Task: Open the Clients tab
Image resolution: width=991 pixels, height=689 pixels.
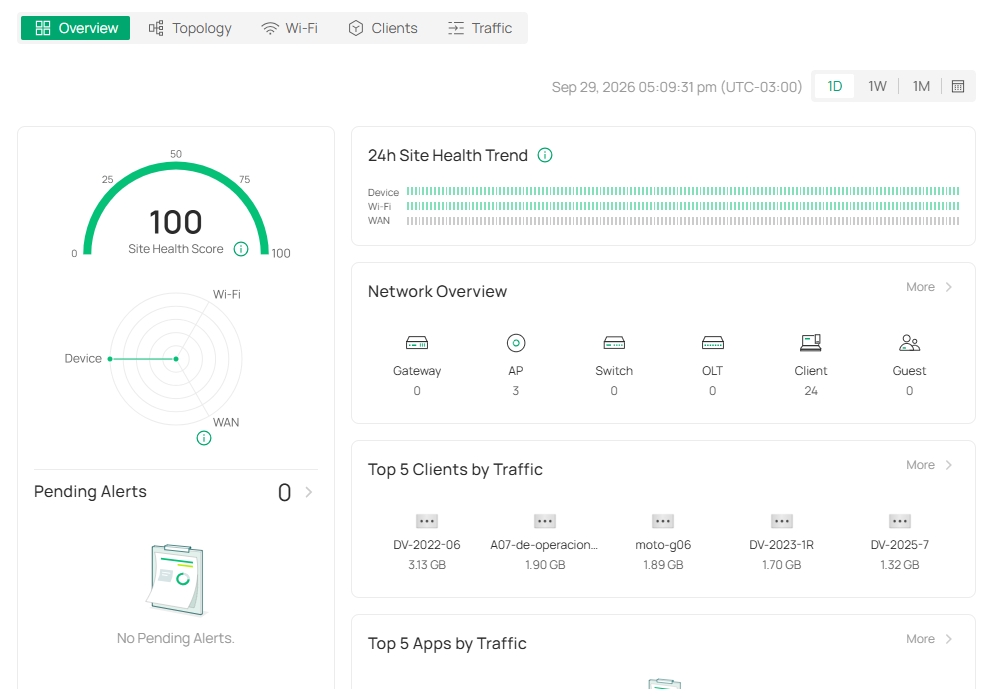Action: point(383,28)
